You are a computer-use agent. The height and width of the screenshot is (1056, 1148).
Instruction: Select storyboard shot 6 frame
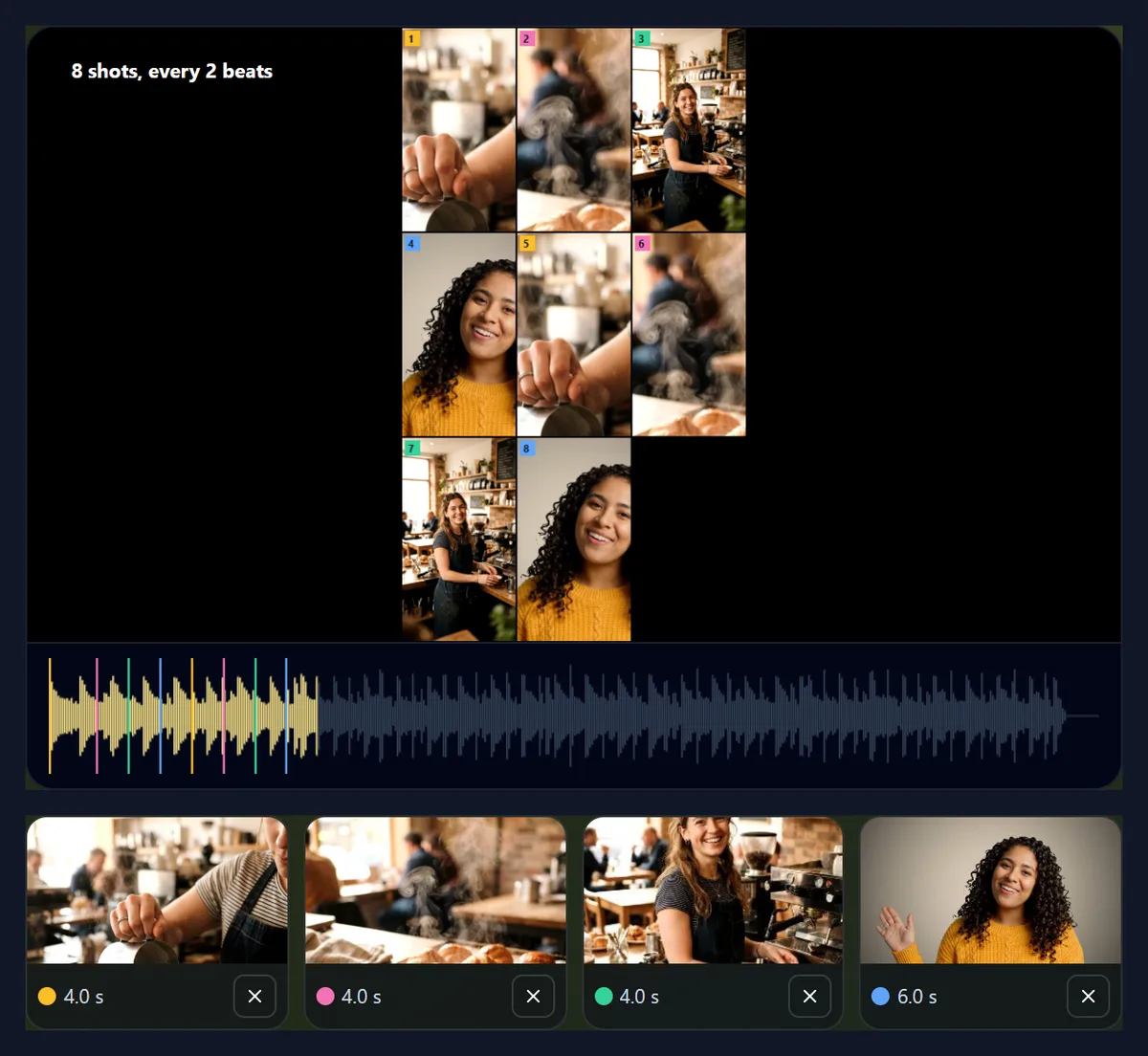coord(689,335)
